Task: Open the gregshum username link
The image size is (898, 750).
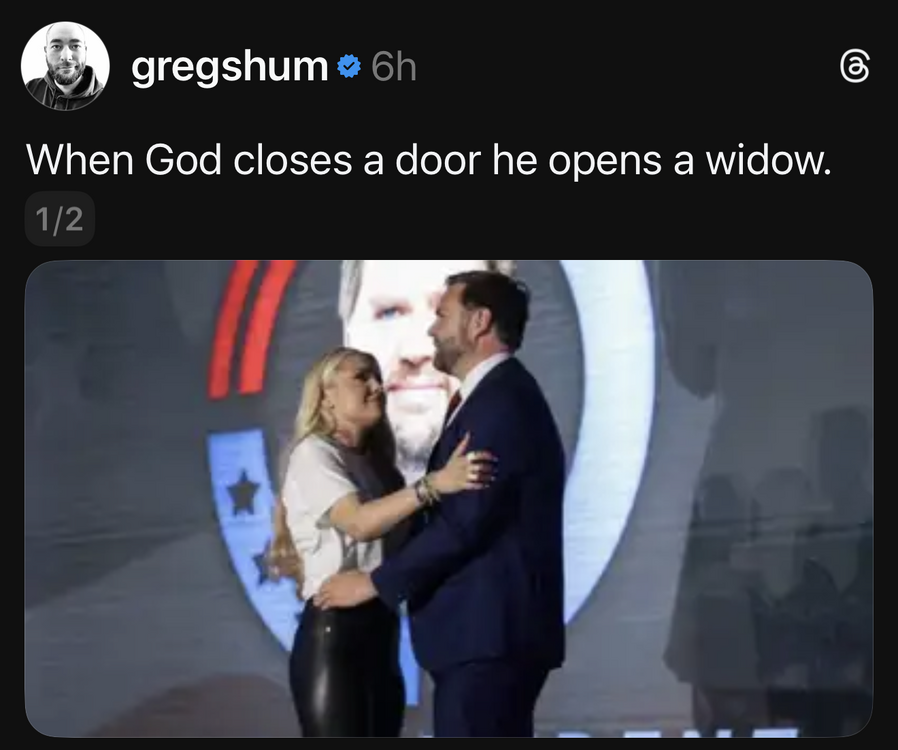Action: click(229, 68)
